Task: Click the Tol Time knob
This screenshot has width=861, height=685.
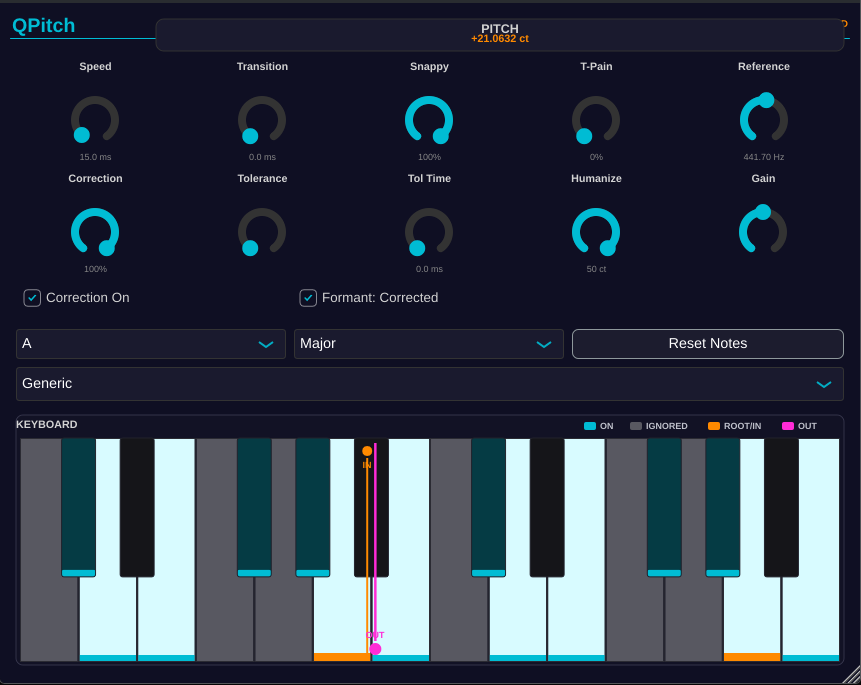Action: pyautogui.click(x=429, y=232)
